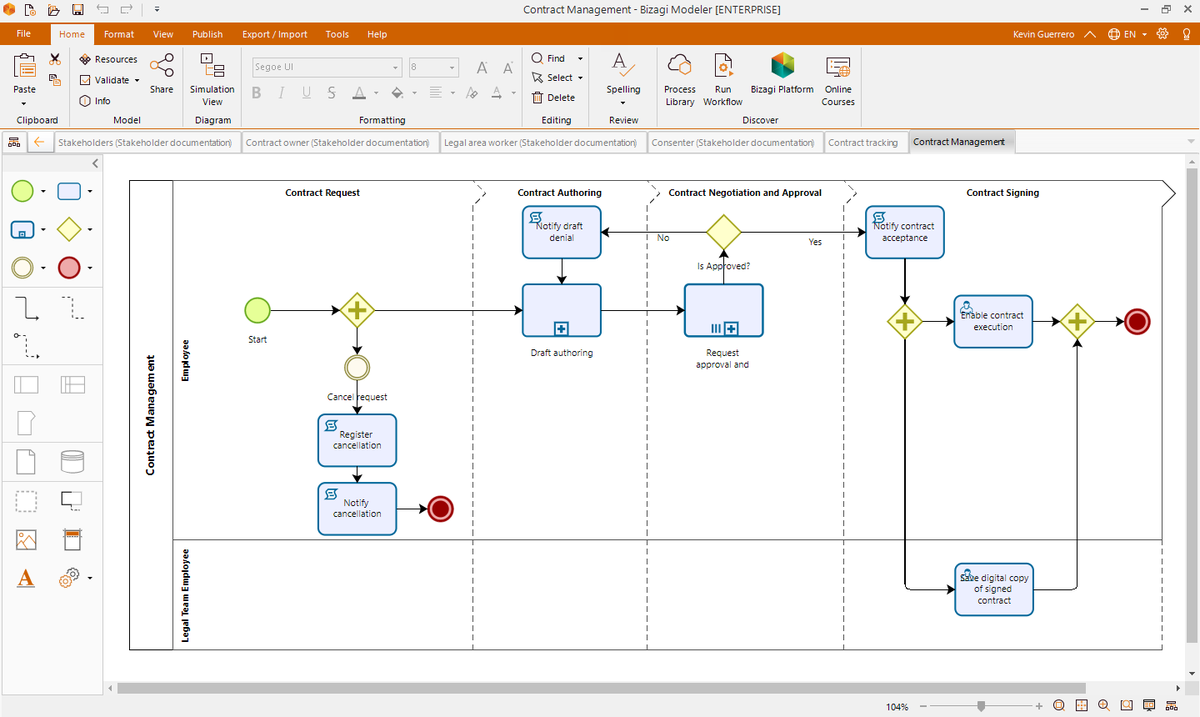Open the Segoe UI font name combo box
Viewport: 1200px width, 717px height.
point(327,68)
